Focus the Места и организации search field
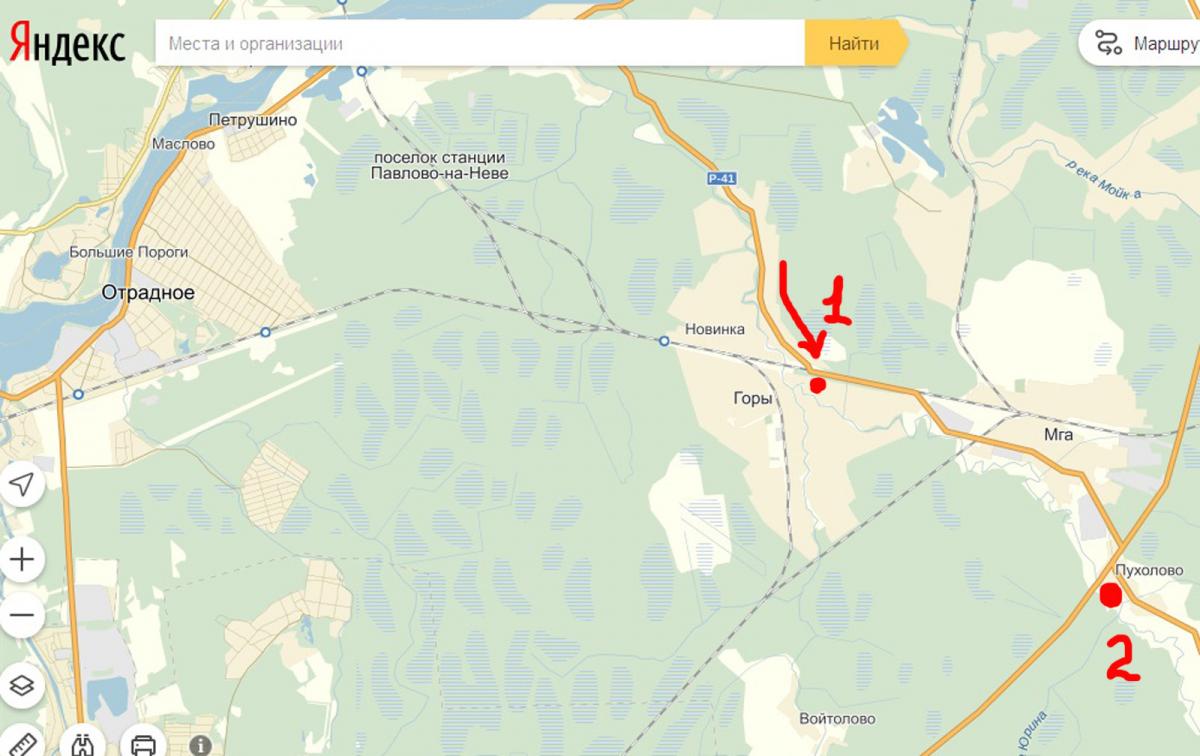The image size is (1200, 756). (480, 43)
